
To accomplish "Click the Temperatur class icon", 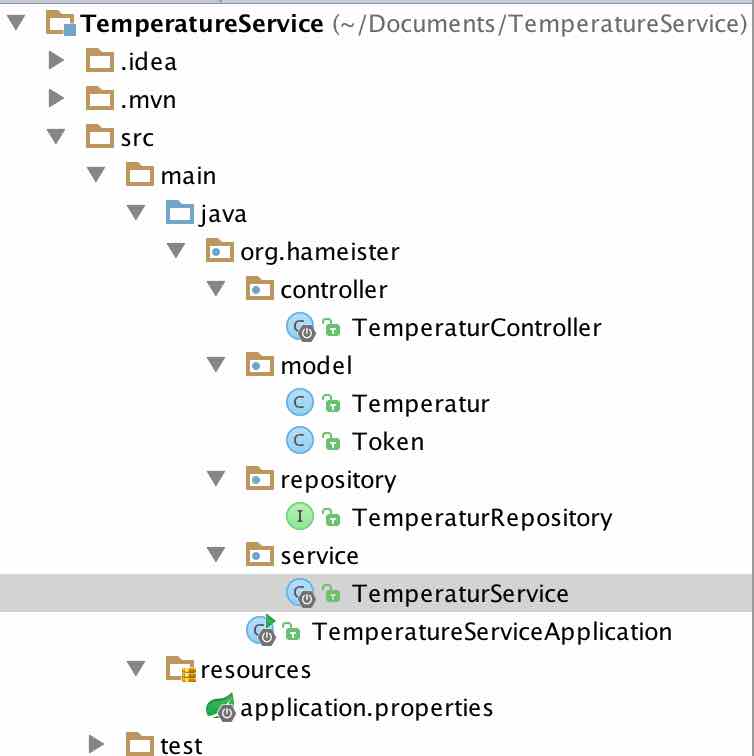I will 300,403.
